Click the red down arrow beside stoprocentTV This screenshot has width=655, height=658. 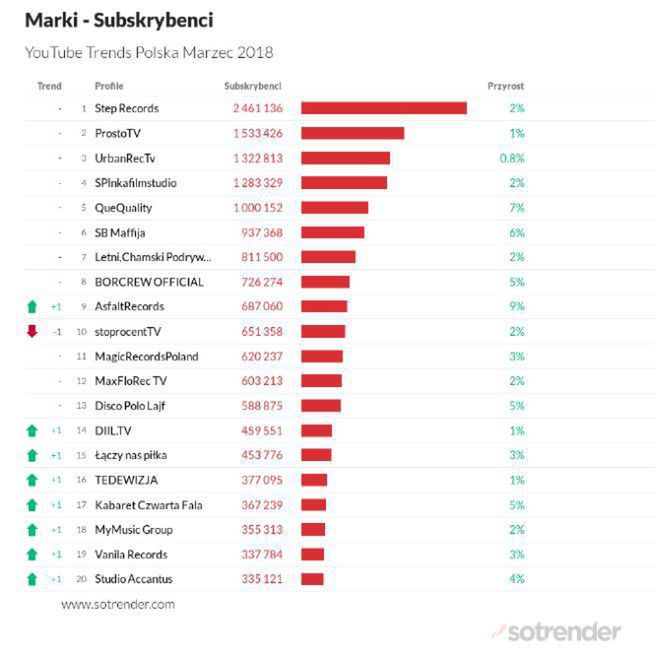pos(32,331)
